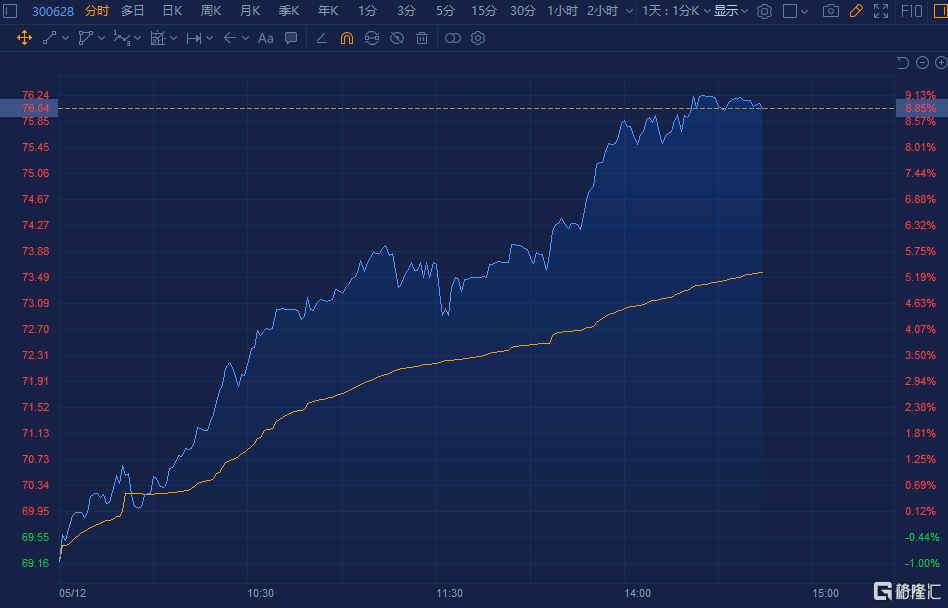Select the 1小时 interval
The image size is (948, 608).
click(562, 11)
